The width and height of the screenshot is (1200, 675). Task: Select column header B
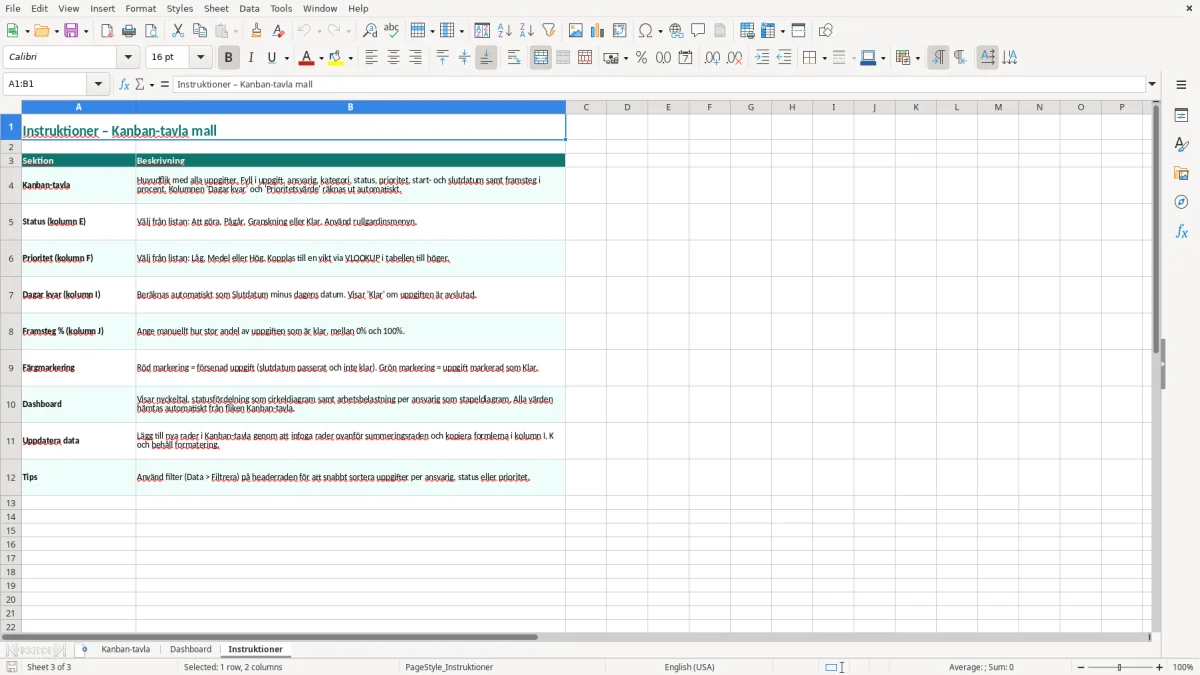(x=350, y=107)
